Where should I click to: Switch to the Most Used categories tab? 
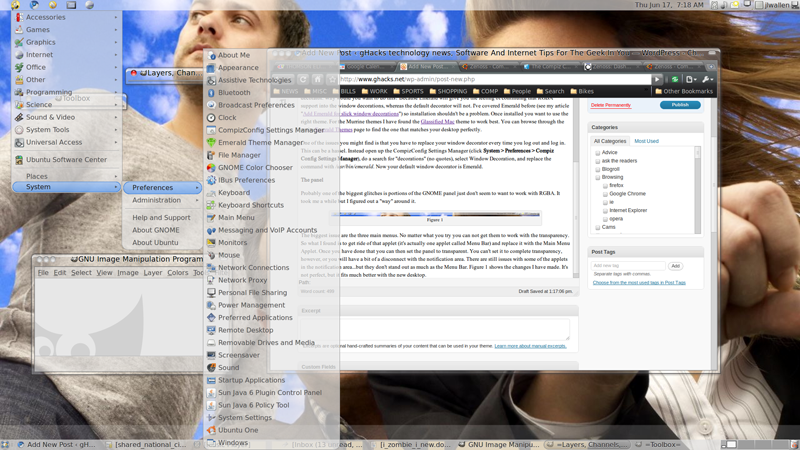[646, 141]
